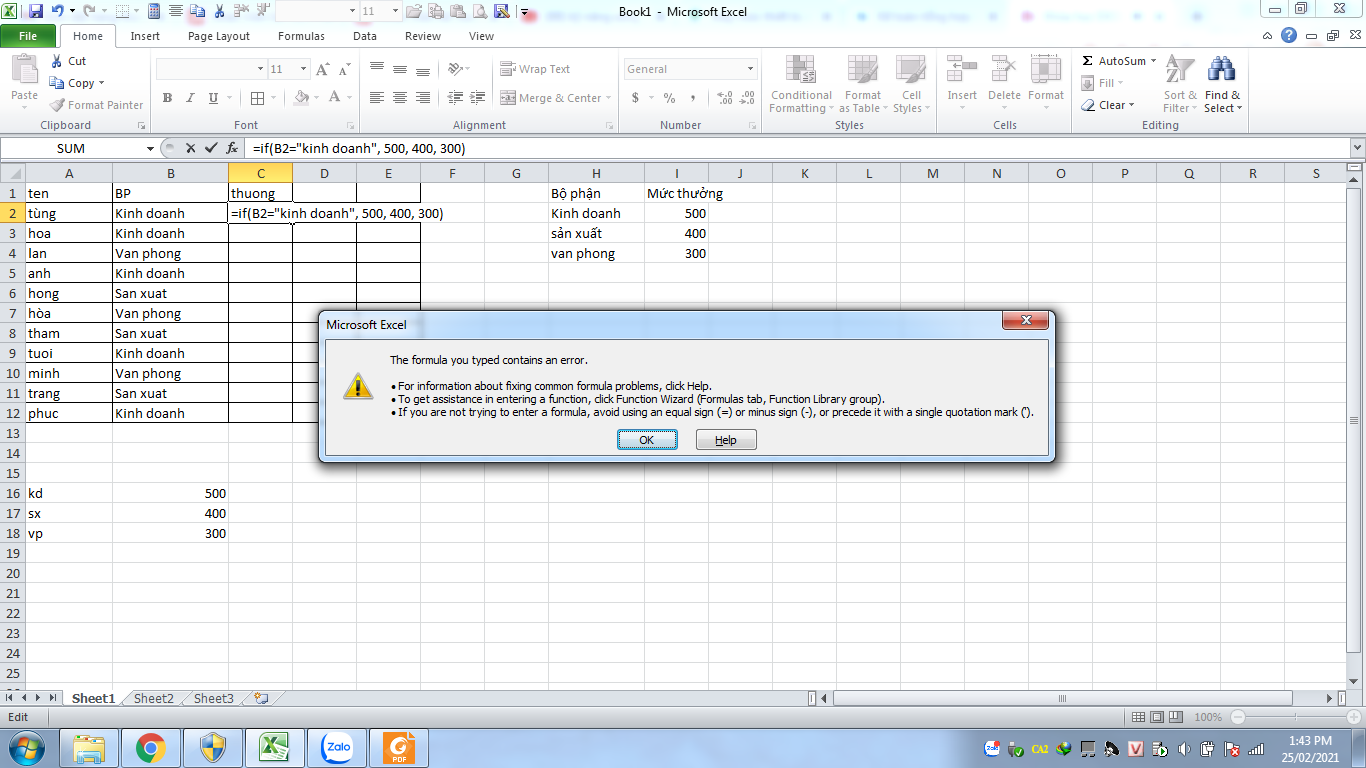
Task: Switch to the Formulas ribbon tab
Action: (301, 36)
